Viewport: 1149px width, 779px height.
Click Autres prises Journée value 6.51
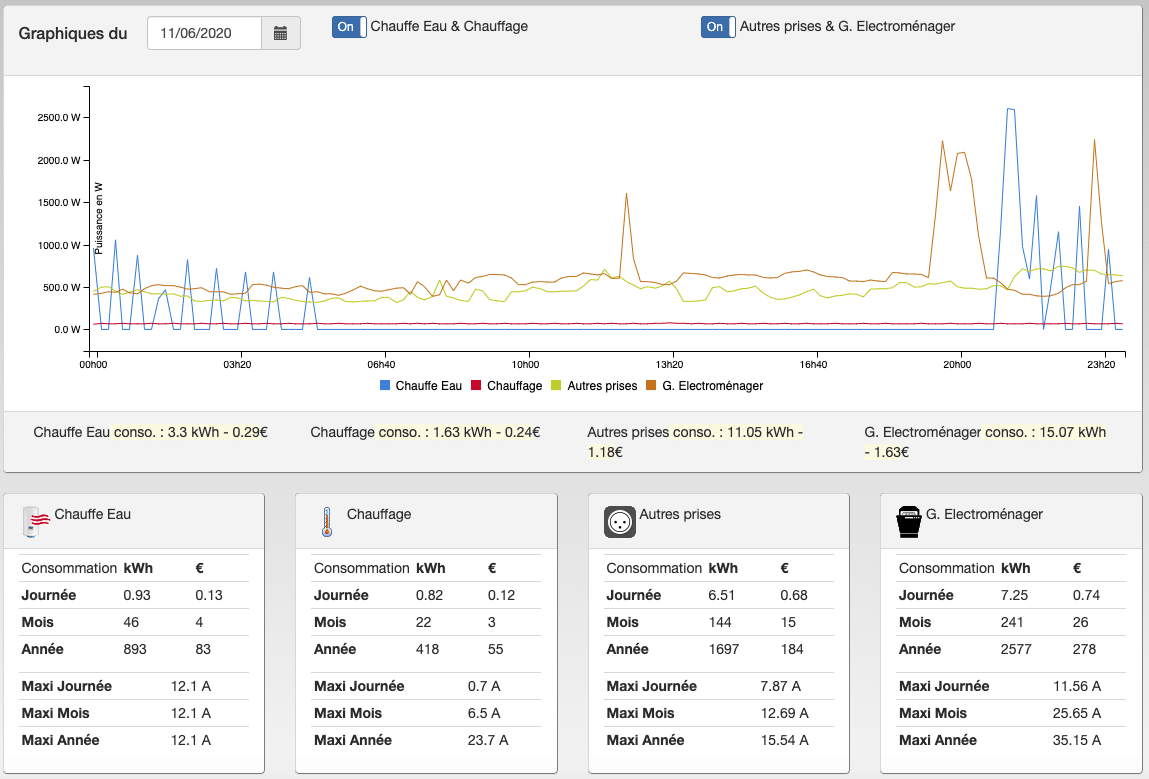722,595
